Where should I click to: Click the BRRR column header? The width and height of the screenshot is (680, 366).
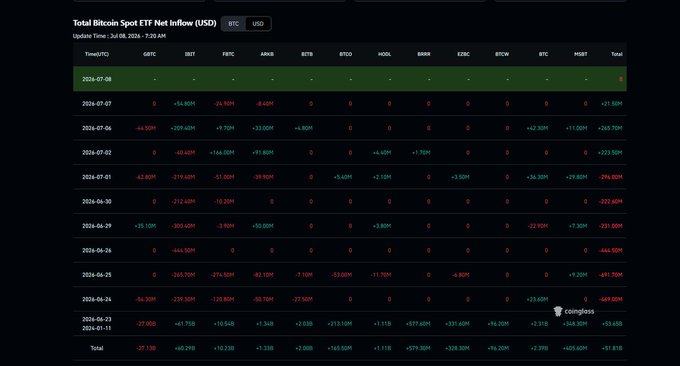pyautogui.click(x=424, y=54)
